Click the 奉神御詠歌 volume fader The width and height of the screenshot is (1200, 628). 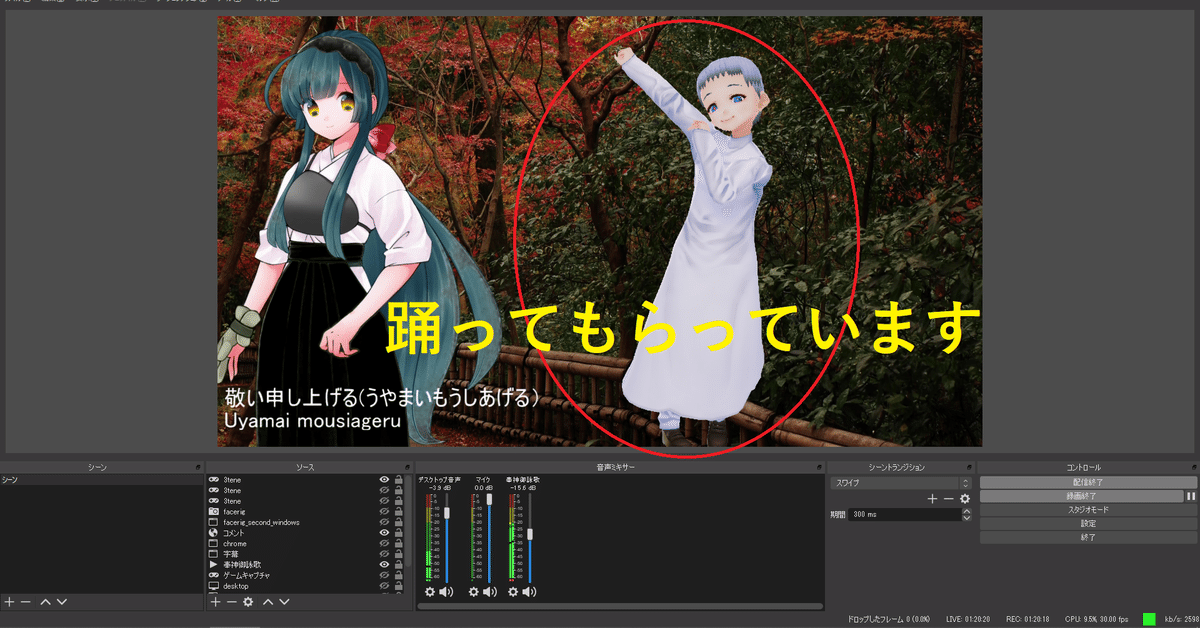pyautogui.click(x=530, y=534)
